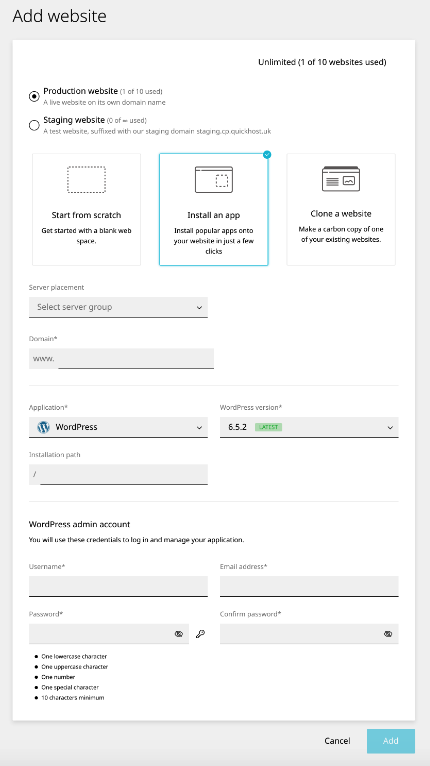Click the Install an app window icon
The width and height of the screenshot is (430, 766).
214,180
